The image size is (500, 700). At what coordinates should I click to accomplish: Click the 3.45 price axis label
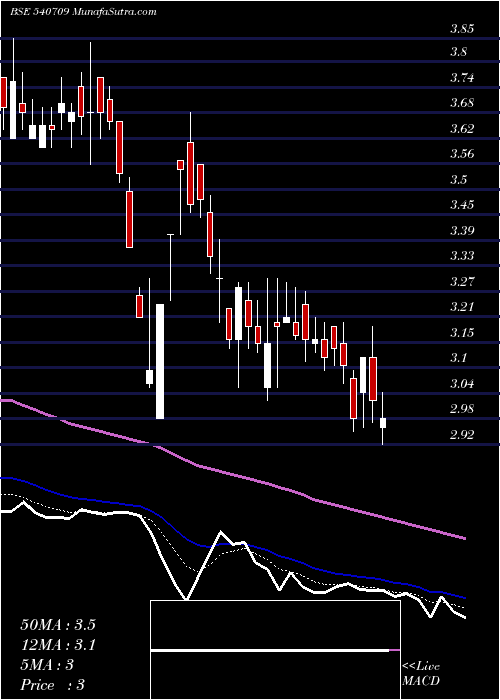pos(462,205)
